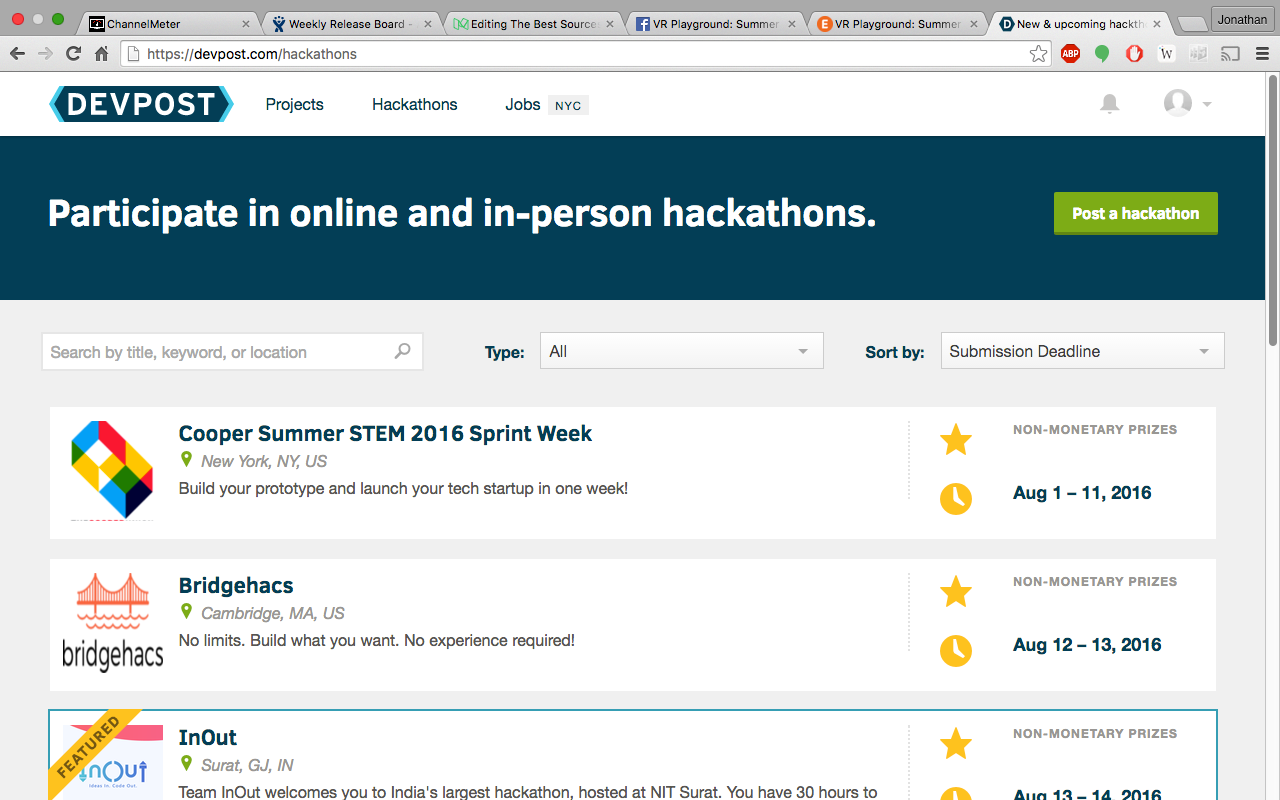The image size is (1280, 800).
Task: Open the red shield extension
Action: coord(1134,54)
